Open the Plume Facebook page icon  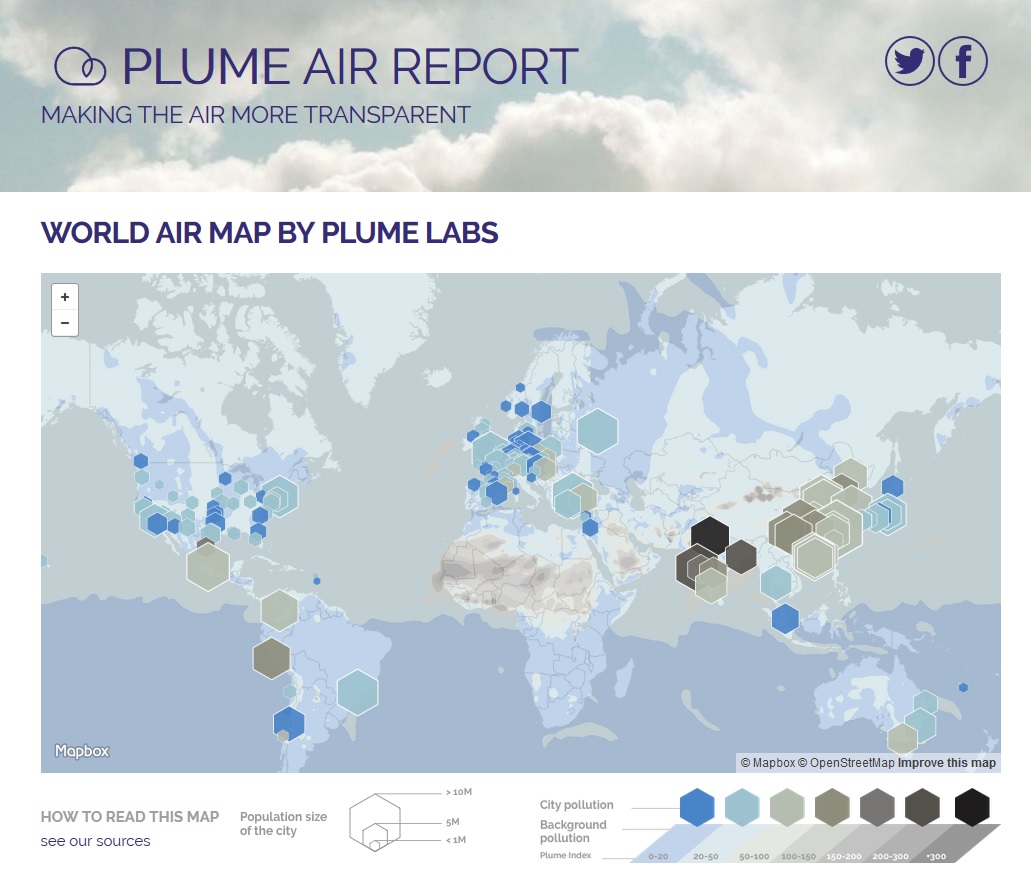tap(963, 61)
